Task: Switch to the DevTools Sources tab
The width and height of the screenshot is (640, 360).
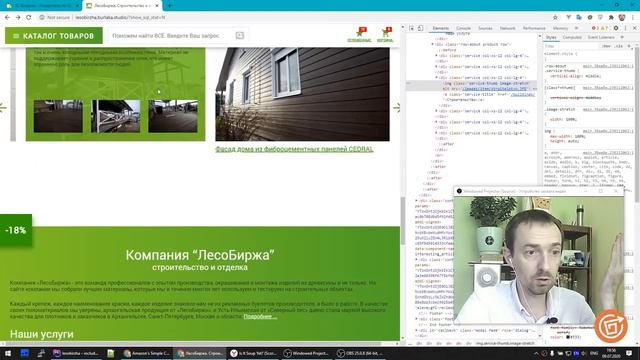Action: [x=485, y=28]
